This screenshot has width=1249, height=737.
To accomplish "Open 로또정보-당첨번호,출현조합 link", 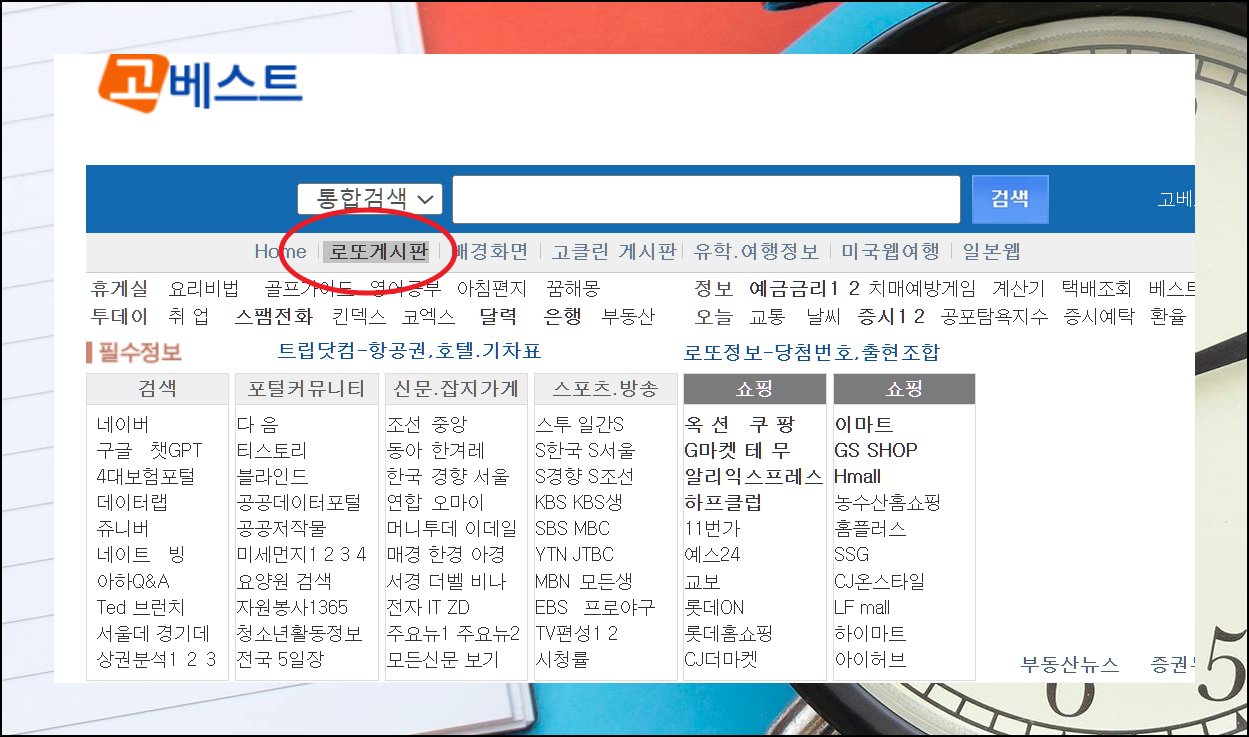I will click(812, 352).
